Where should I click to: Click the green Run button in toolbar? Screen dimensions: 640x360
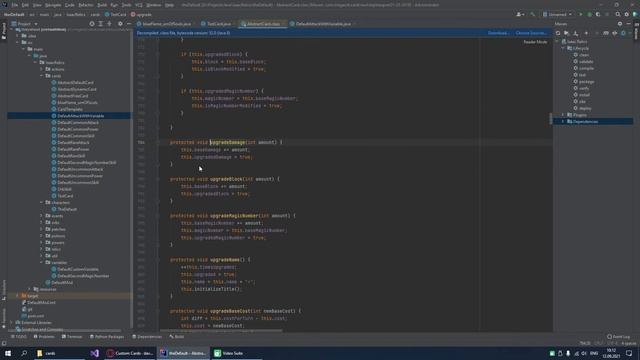pyautogui.click(x=581, y=14)
